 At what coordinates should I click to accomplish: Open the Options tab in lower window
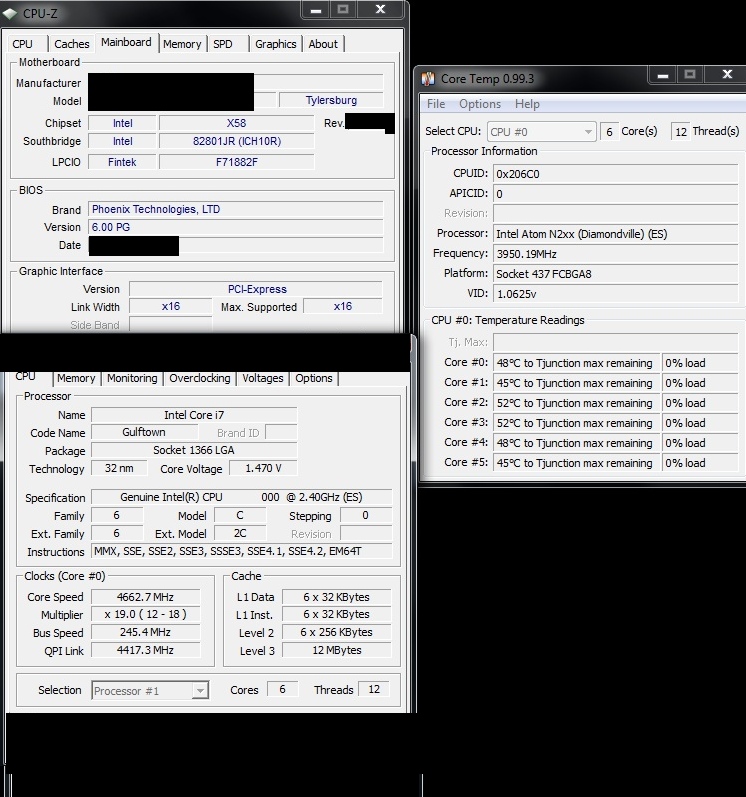click(314, 378)
